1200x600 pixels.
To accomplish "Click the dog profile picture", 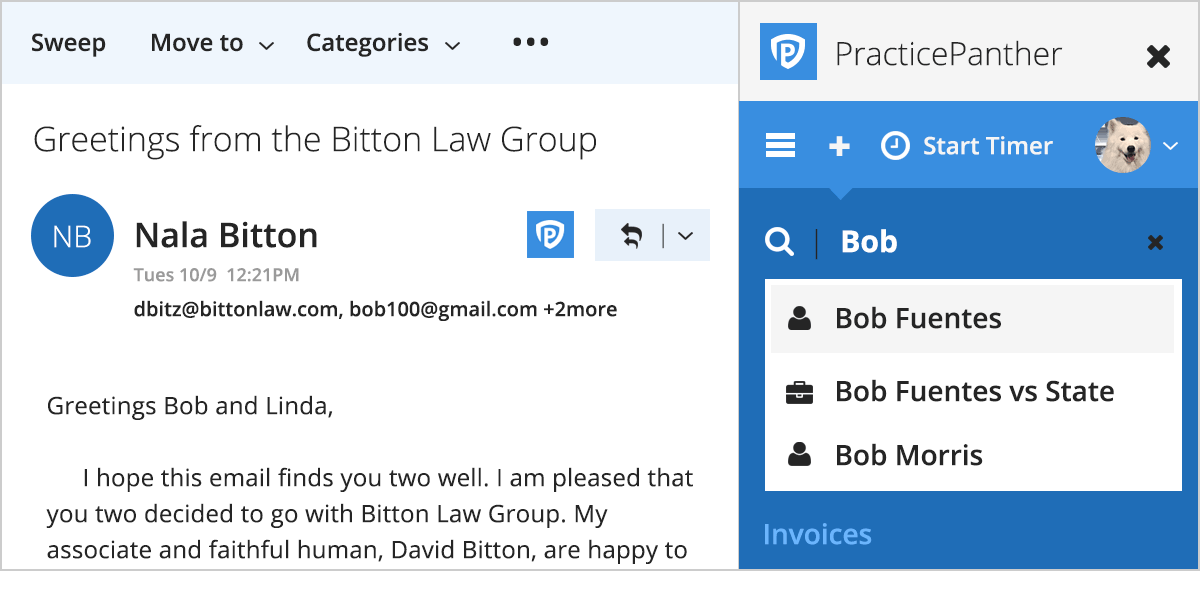I will (1123, 145).
